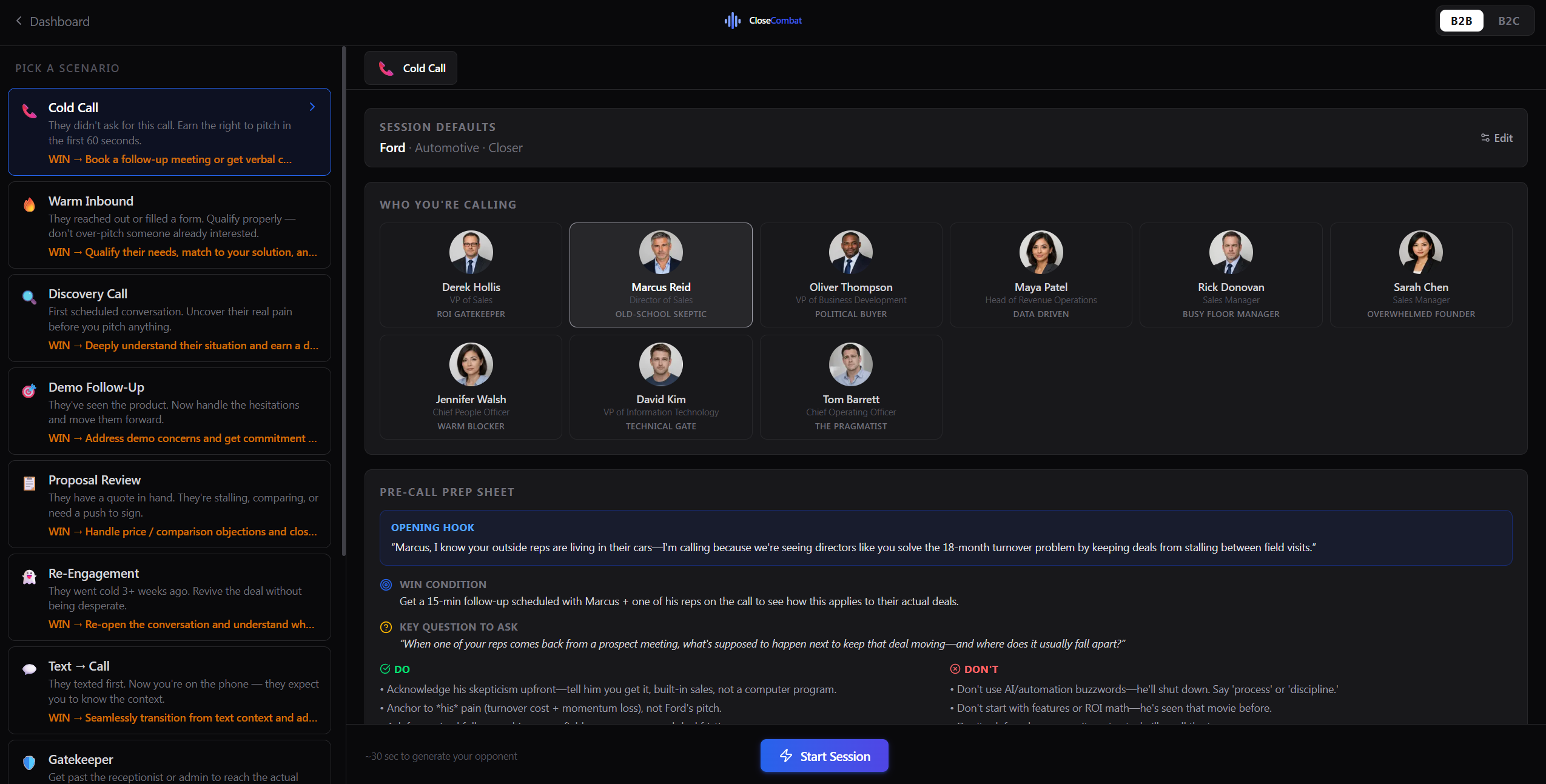Click THE PRAGMATIST tag

[x=851, y=426]
